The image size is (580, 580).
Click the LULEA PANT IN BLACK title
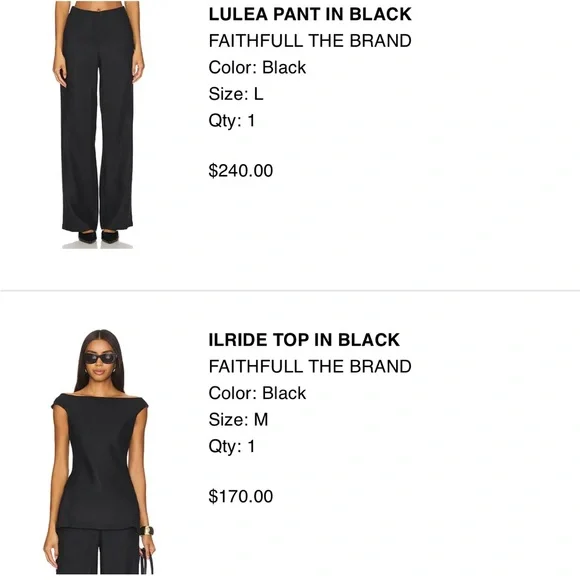(x=310, y=14)
